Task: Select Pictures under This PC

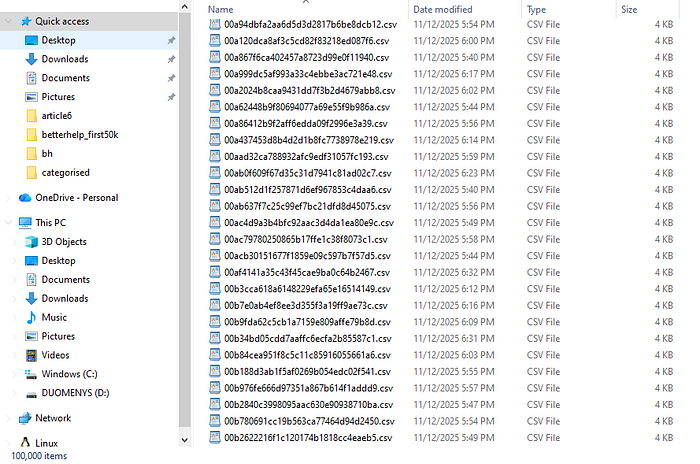Action: click(58, 336)
